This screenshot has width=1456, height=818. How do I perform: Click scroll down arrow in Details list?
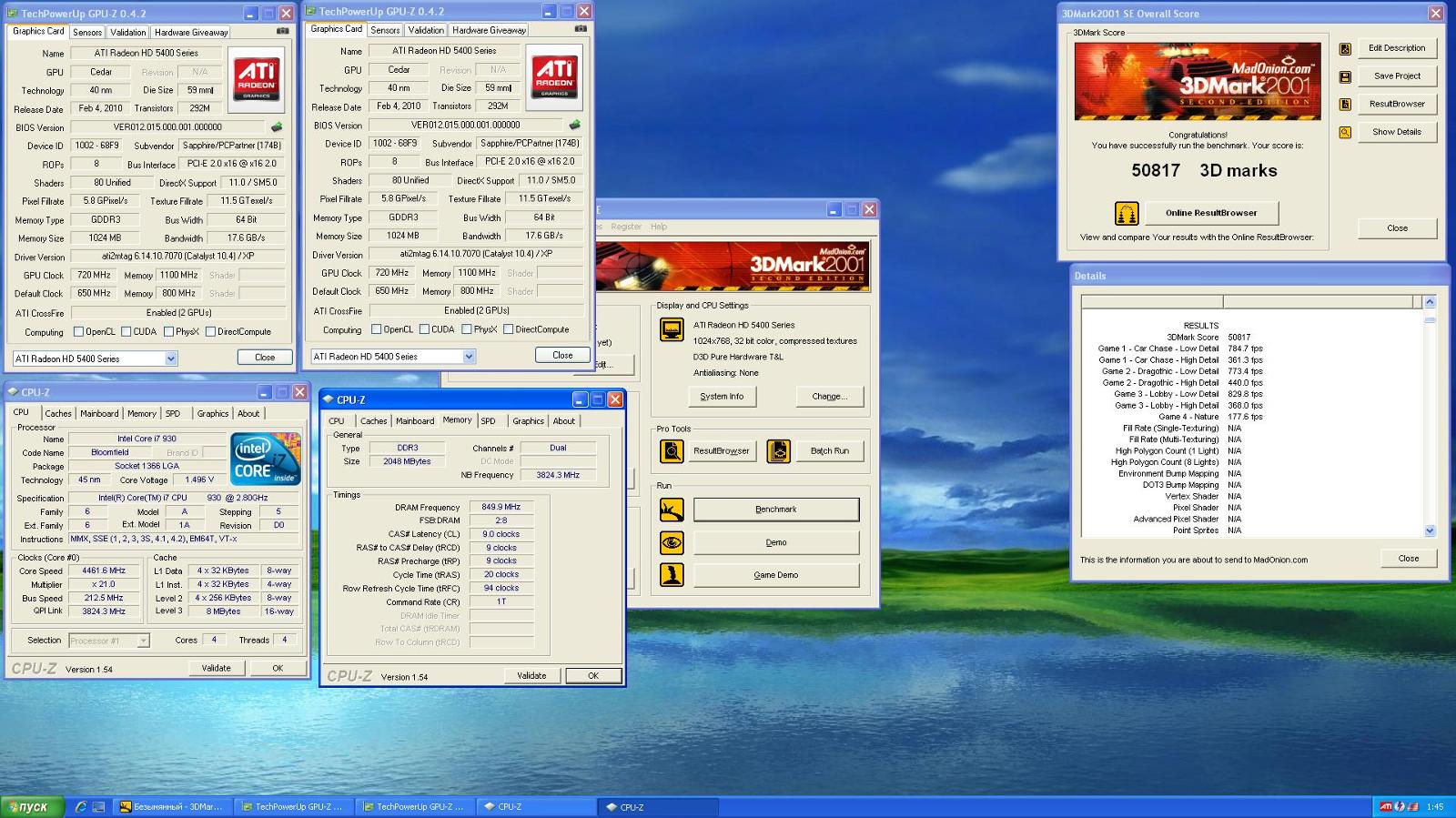coord(1430,530)
